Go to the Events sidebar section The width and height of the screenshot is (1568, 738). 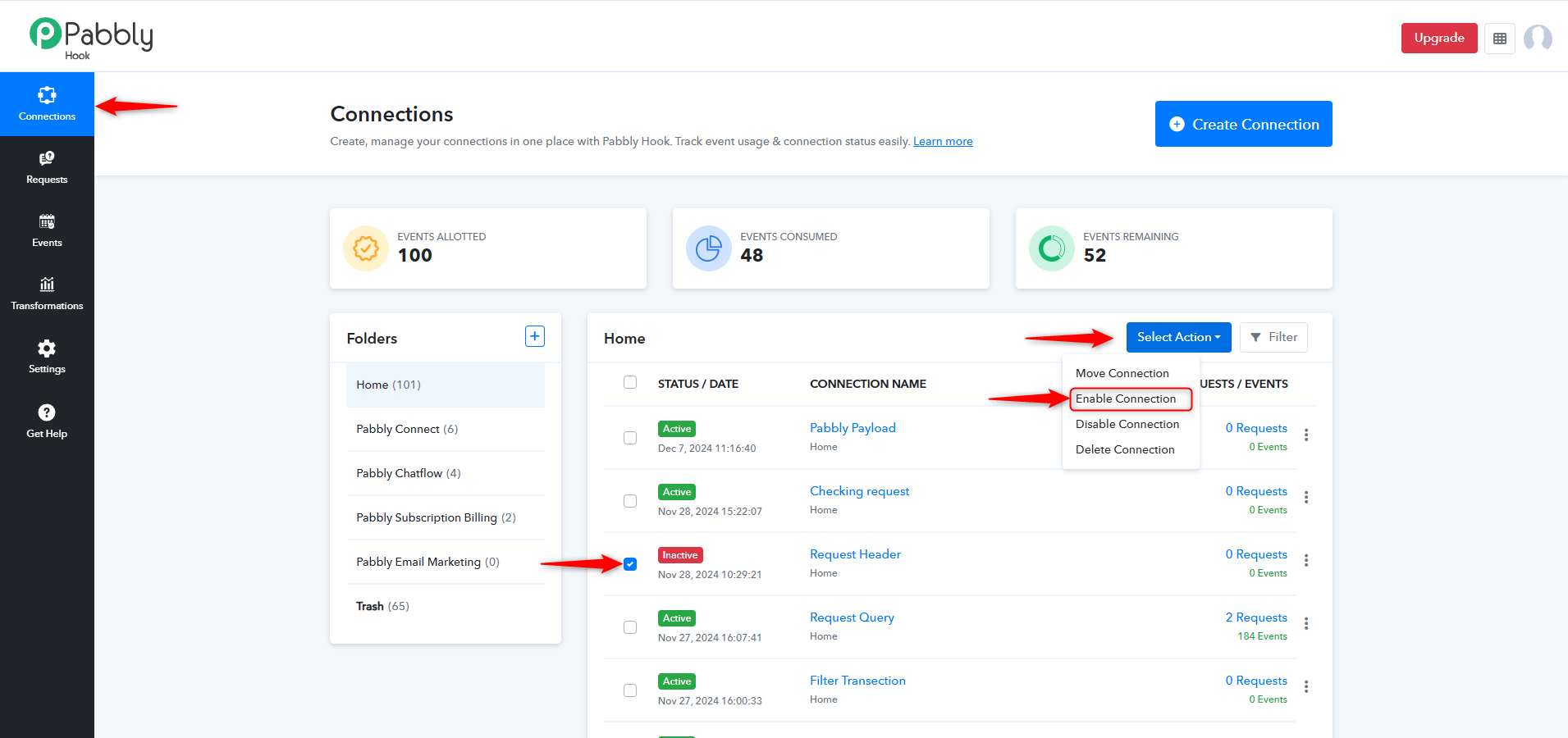pyautogui.click(x=47, y=230)
